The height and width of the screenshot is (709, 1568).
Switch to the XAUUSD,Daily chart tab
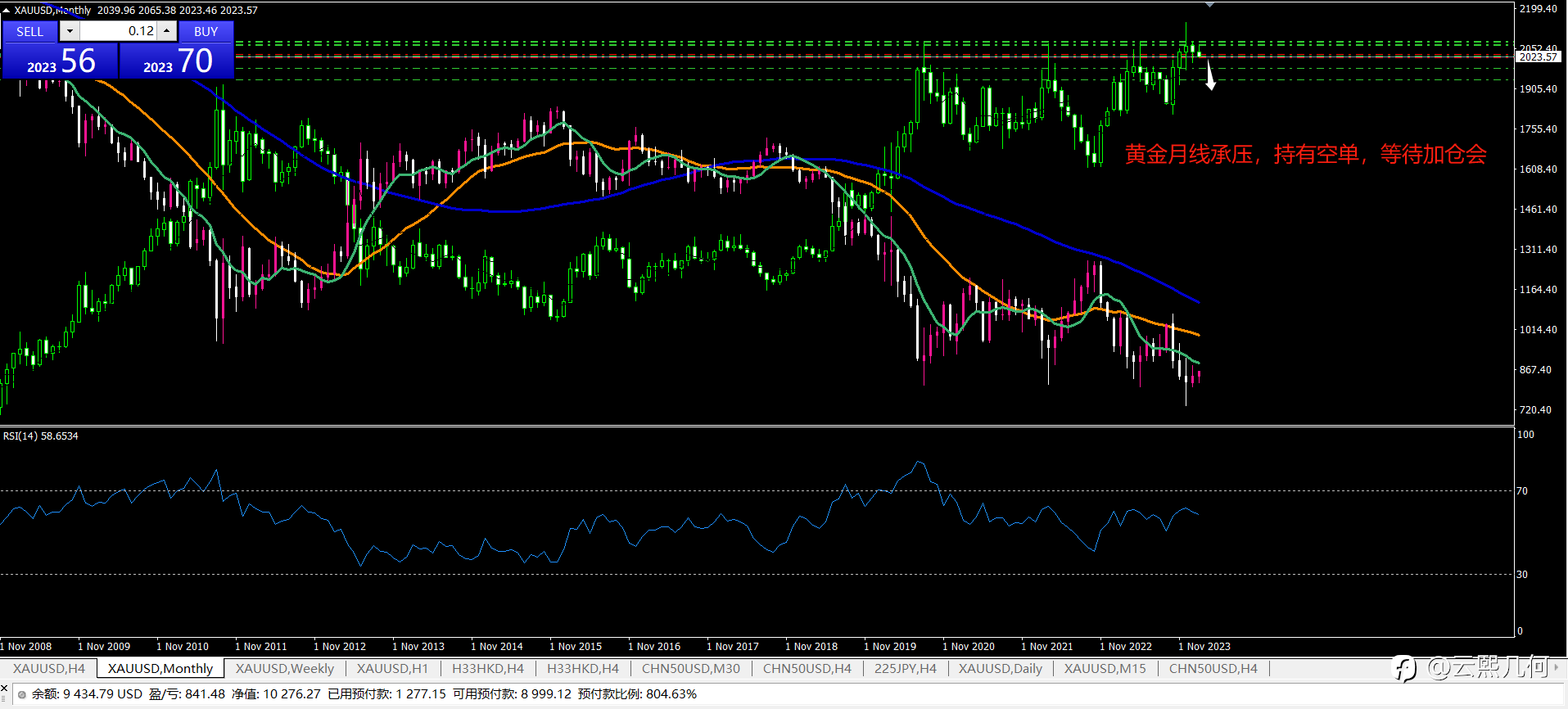(x=1001, y=668)
